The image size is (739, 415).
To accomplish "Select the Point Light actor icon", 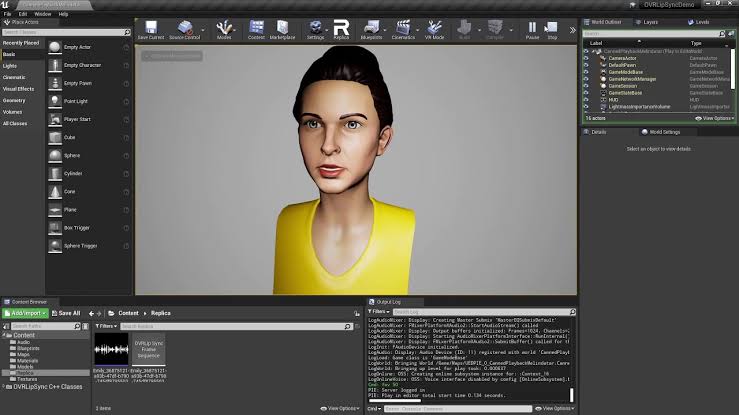I will 55,100.
